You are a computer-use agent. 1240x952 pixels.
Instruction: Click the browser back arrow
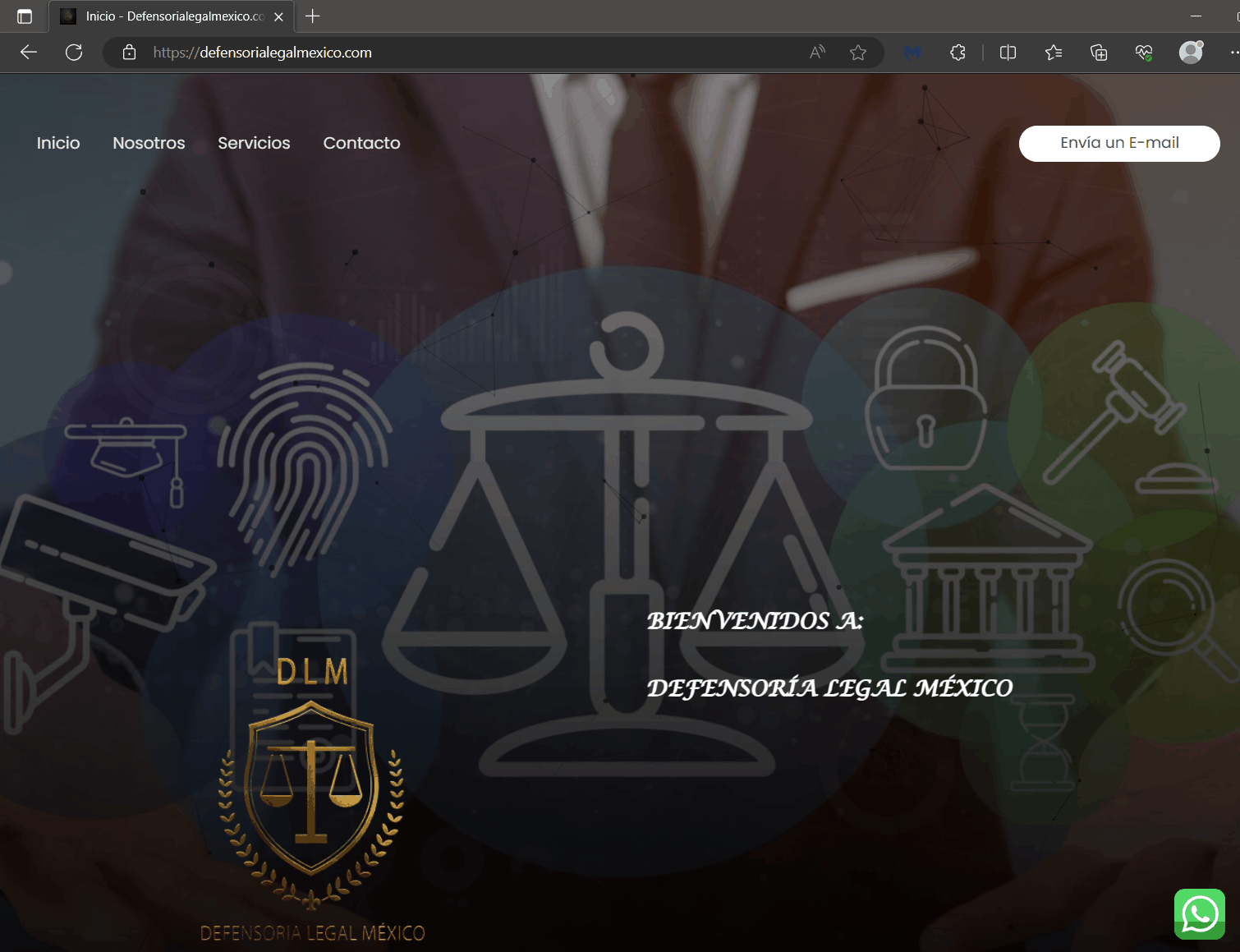pos(29,53)
